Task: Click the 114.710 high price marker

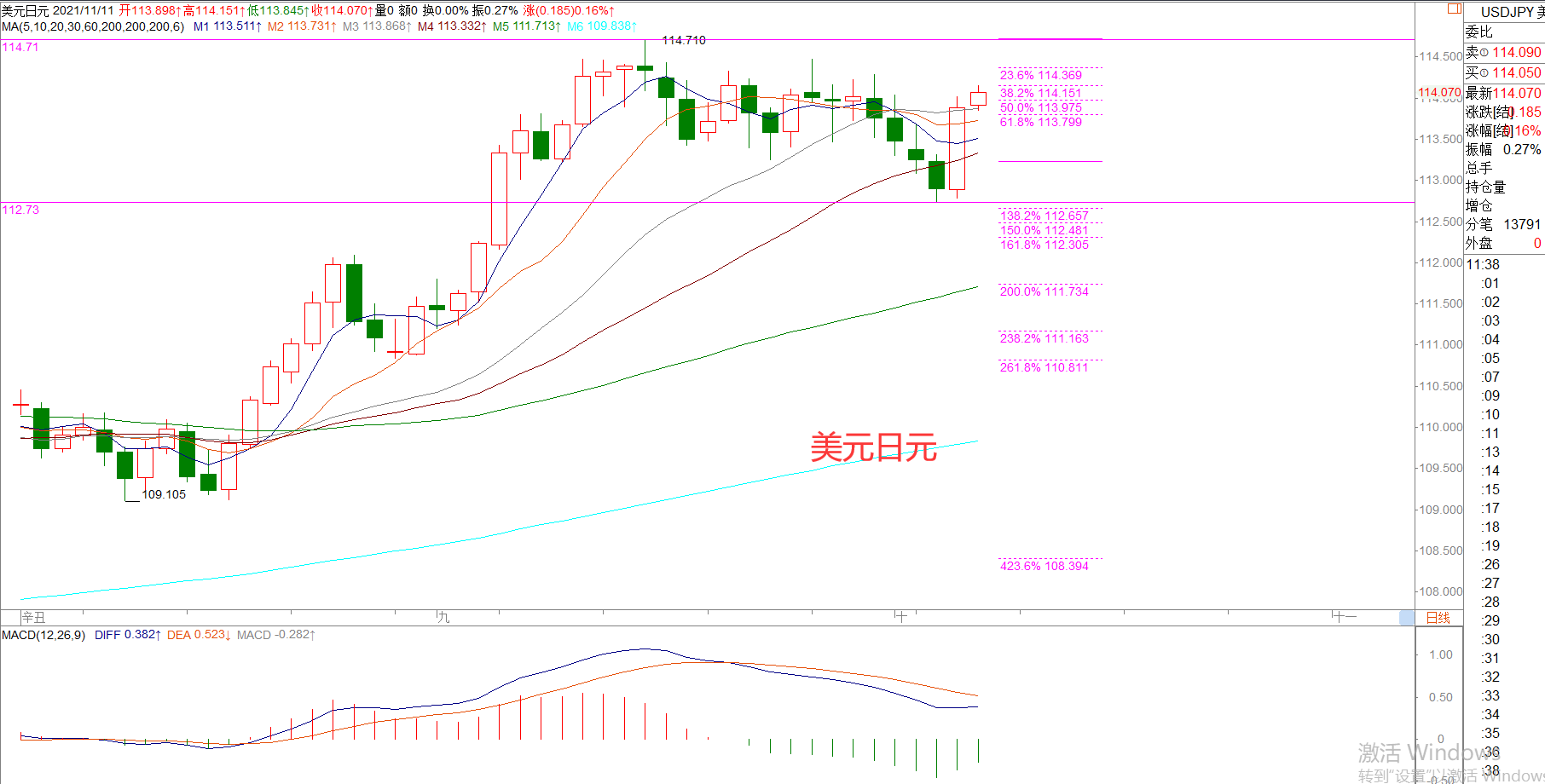Action: click(x=683, y=40)
